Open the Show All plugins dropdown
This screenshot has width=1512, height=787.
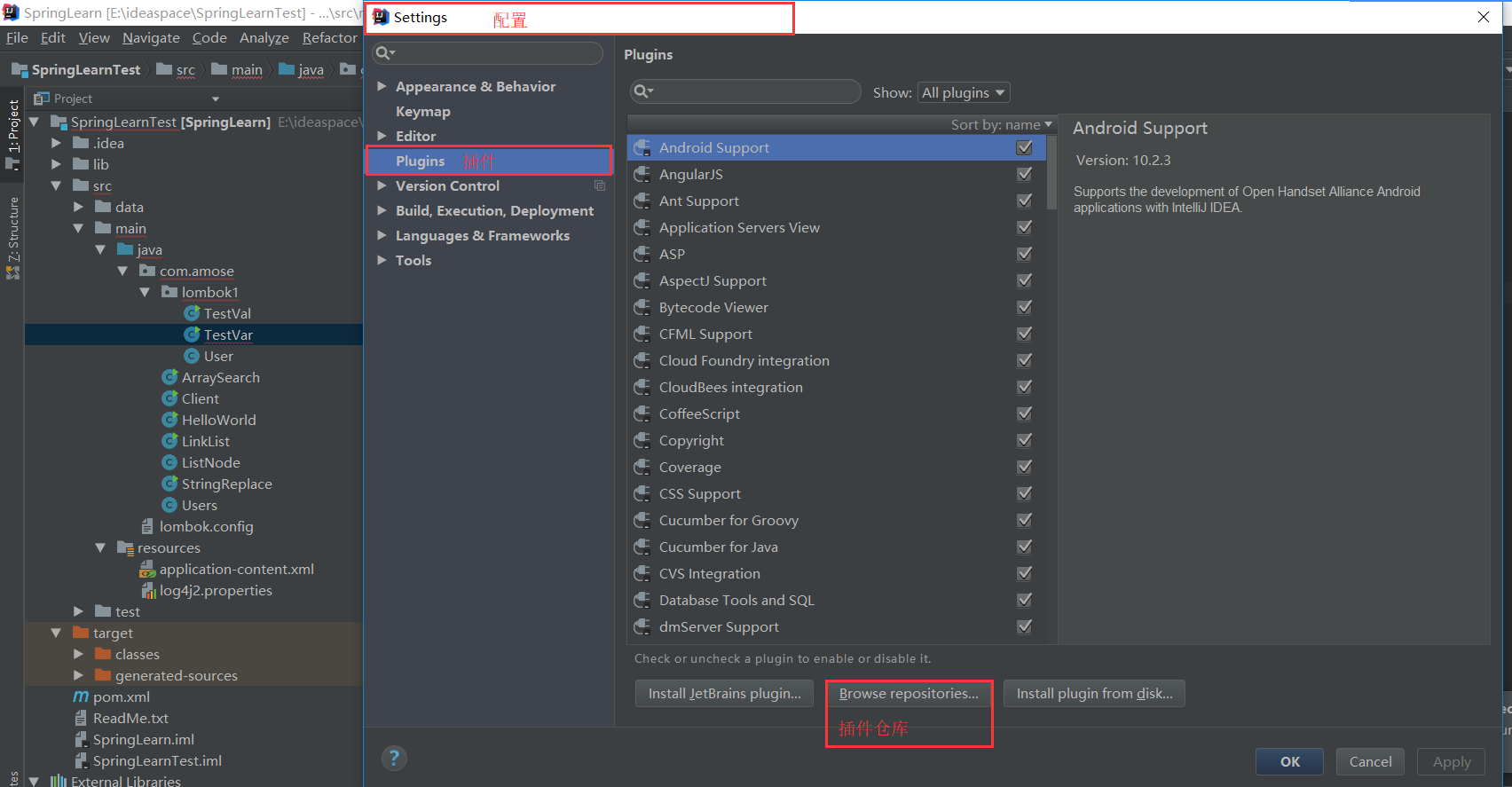pyautogui.click(x=964, y=92)
